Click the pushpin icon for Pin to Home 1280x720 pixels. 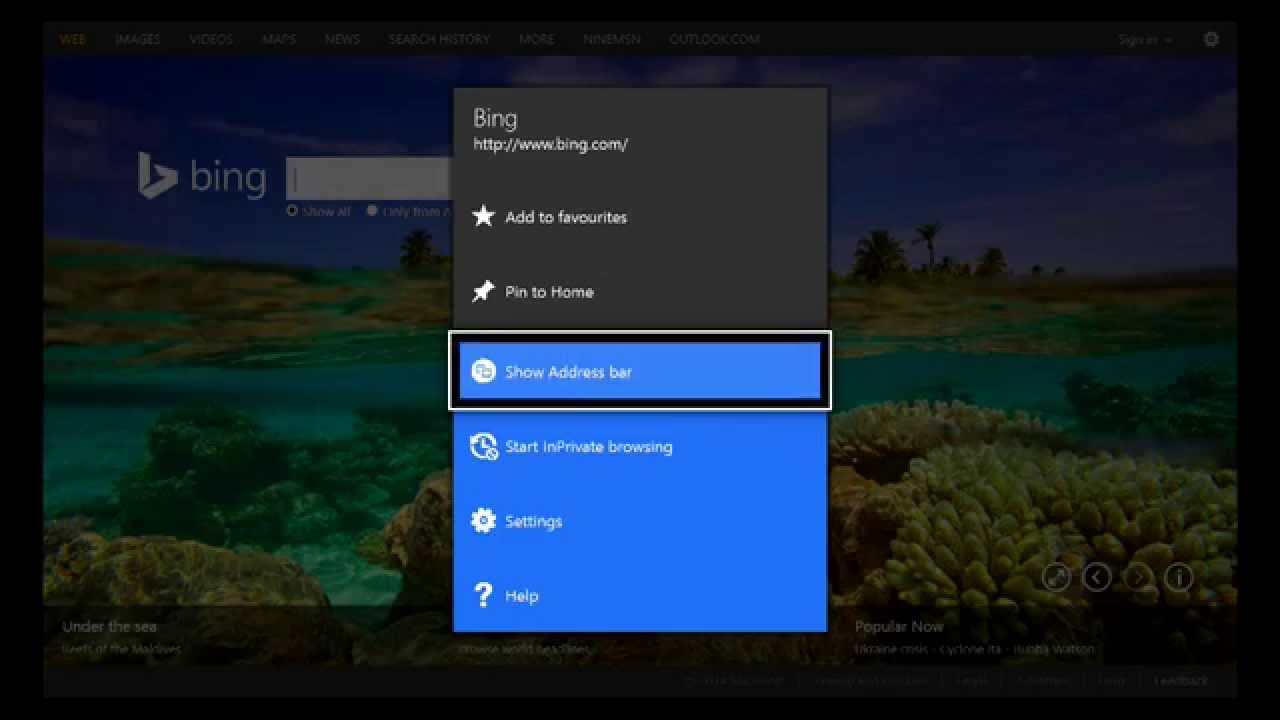[483, 291]
